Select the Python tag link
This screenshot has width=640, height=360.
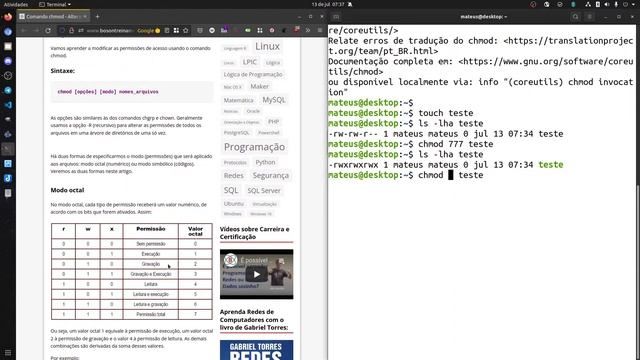point(265,162)
